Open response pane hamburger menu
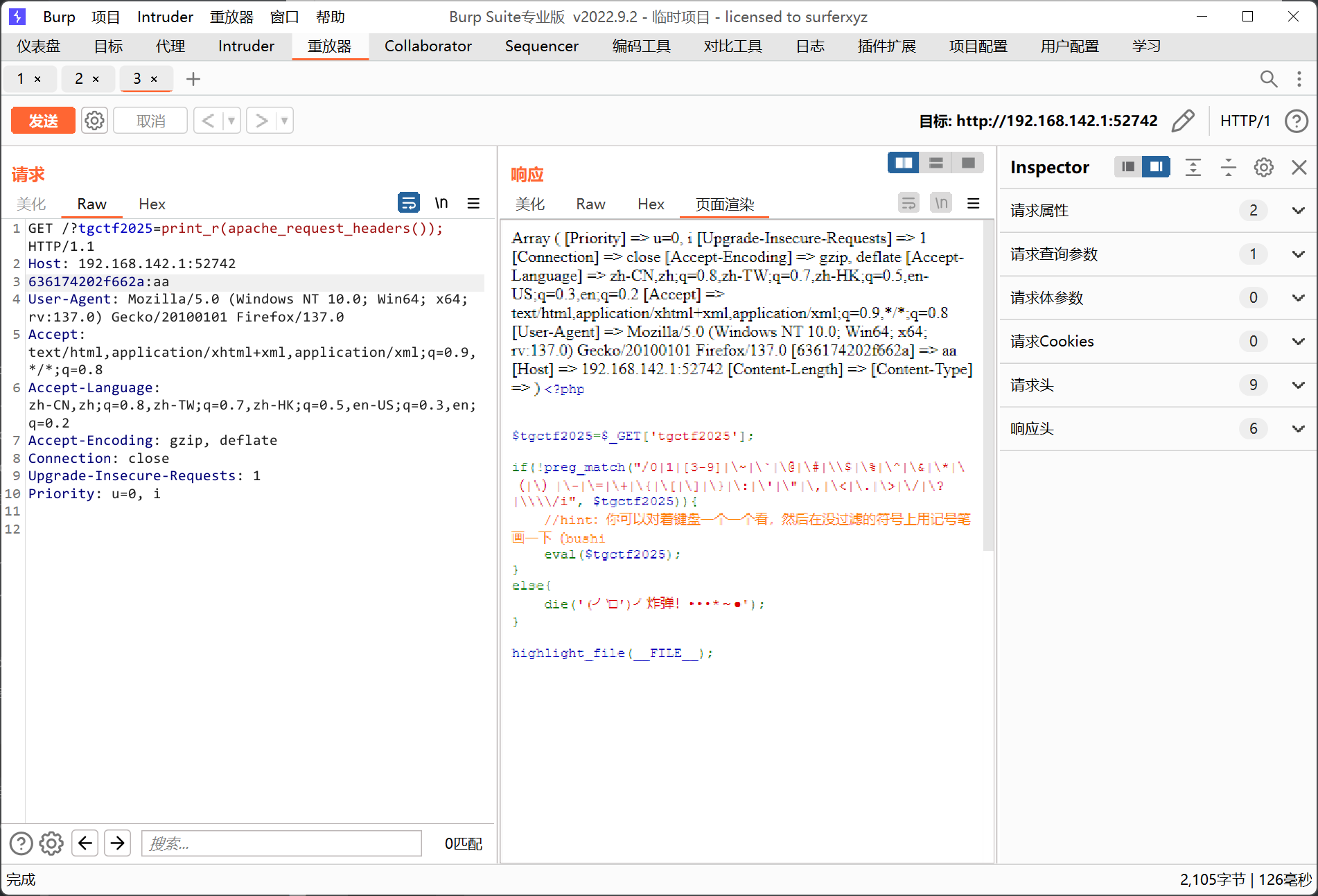Image resolution: width=1318 pixels, height=896 pixels. [974, 203]
